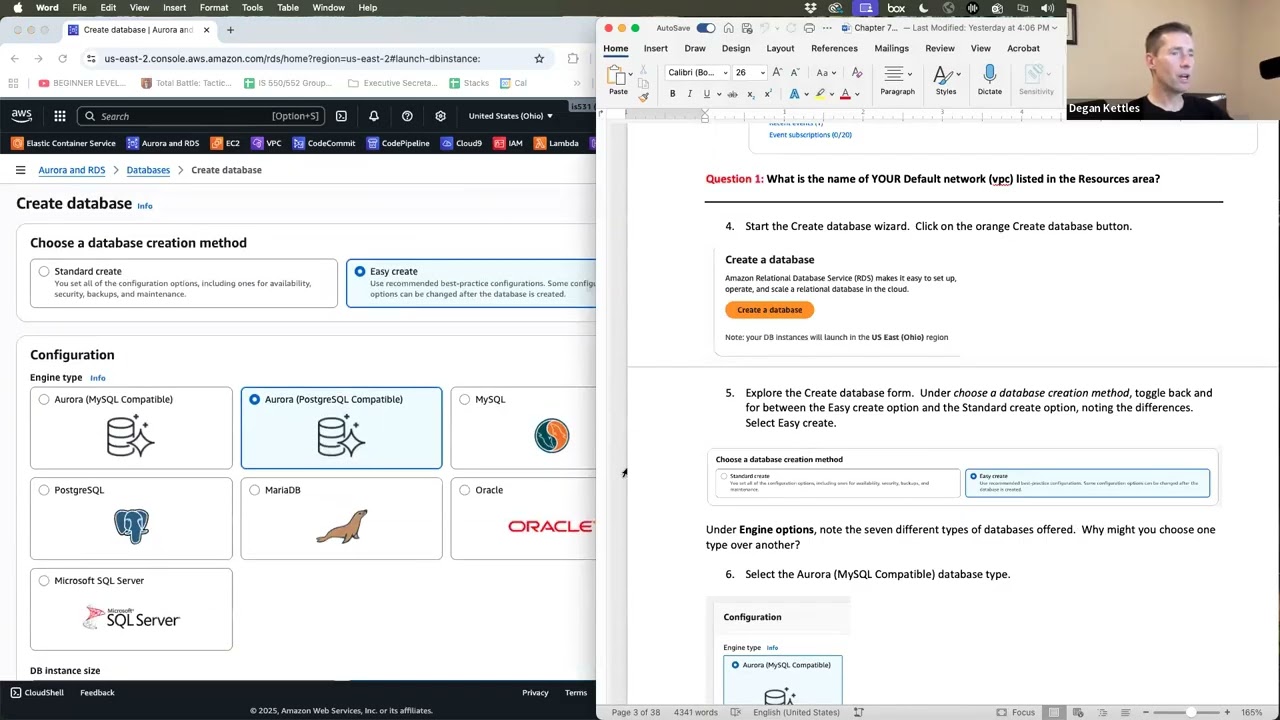This screenshot has height=720, width=1280.
Task: Open the Table menu in macOS menu bar
Action: click(287, 8)
